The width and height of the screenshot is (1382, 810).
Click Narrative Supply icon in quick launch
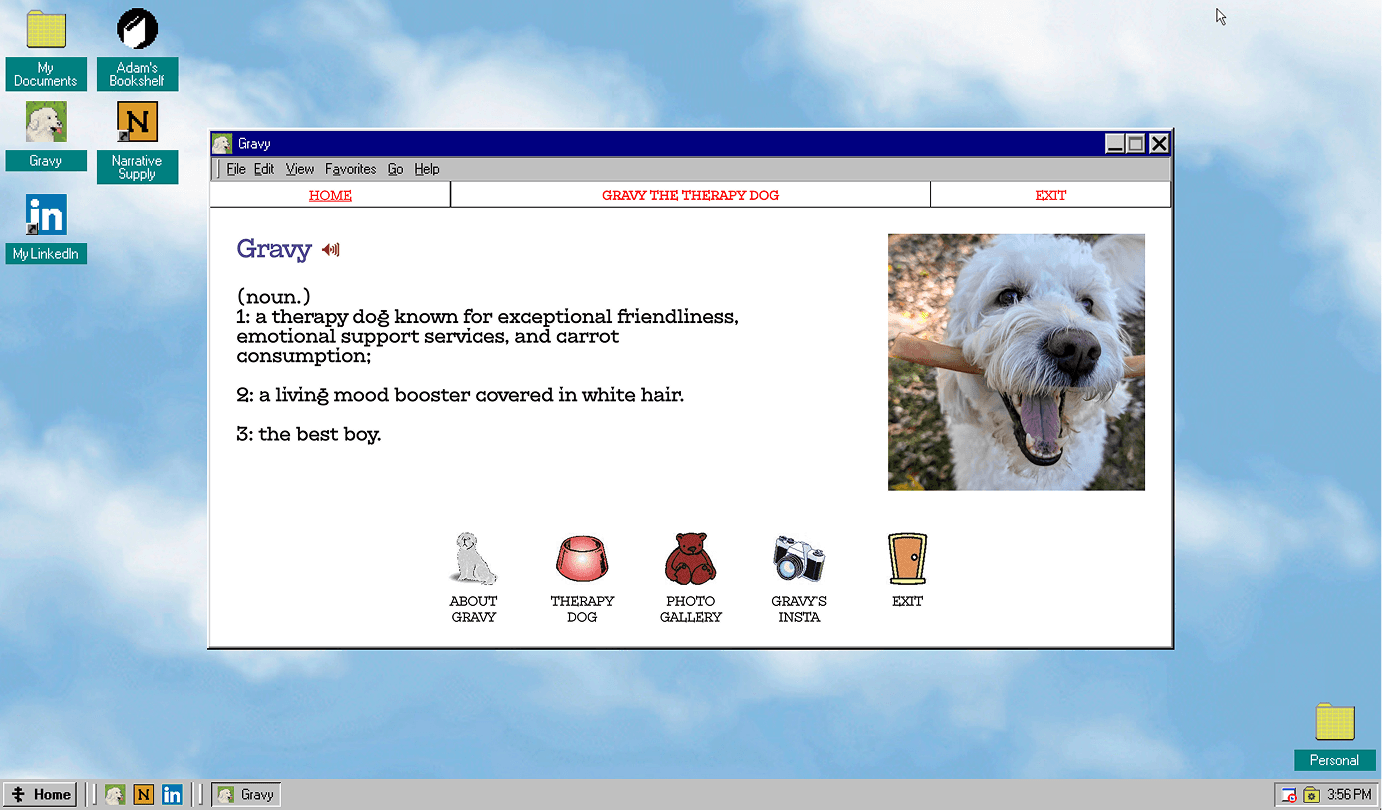click(143, 795)
